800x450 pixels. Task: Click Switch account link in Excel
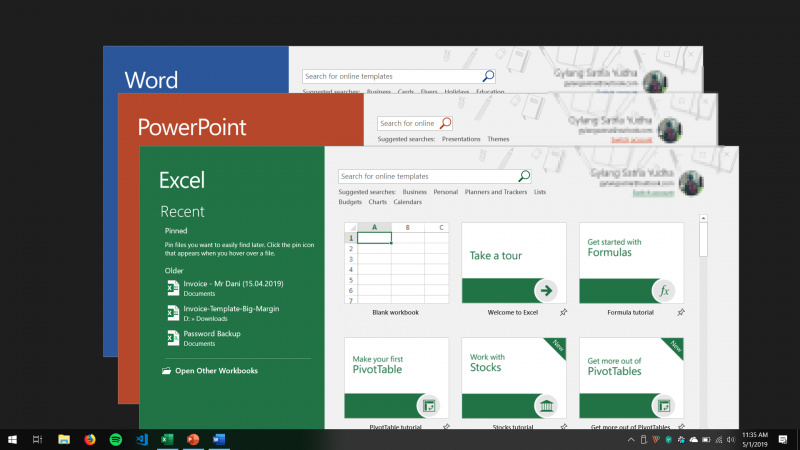click(654, 193)
